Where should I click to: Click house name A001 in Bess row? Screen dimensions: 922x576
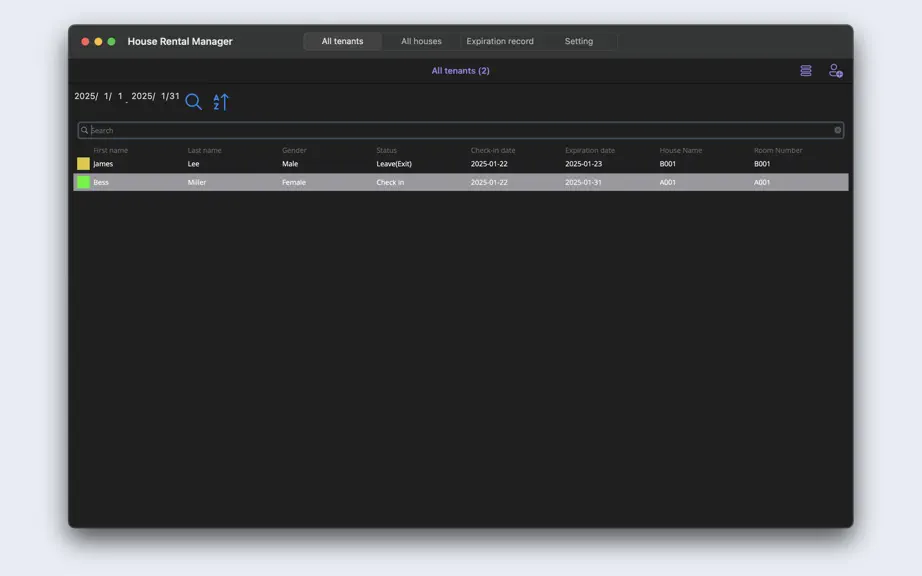667,182
